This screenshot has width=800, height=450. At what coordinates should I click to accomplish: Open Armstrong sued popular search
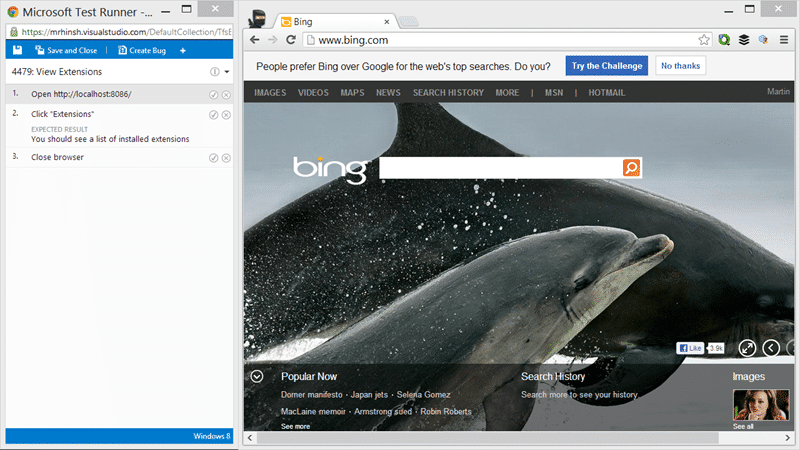click(383, 411)
